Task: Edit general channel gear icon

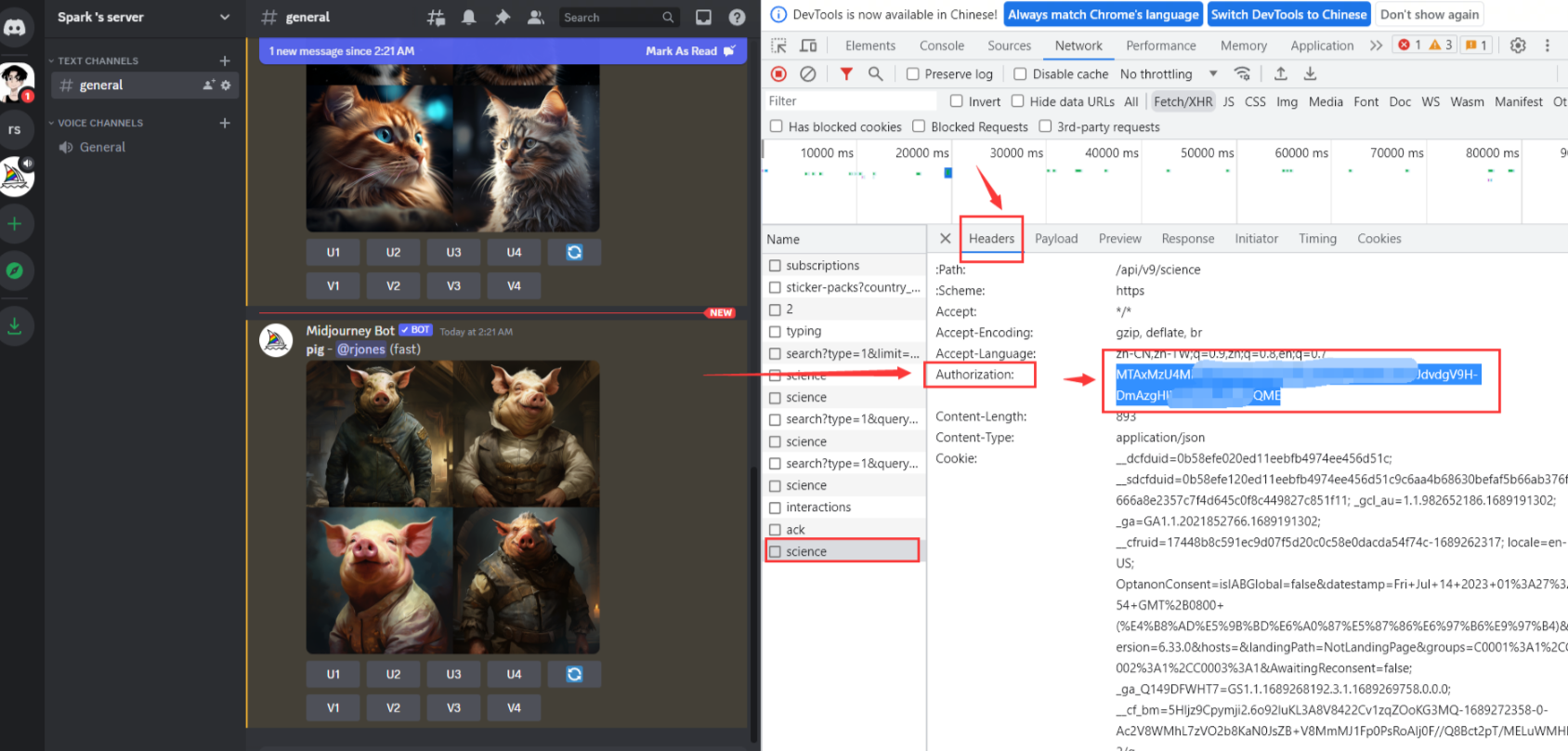Action: pyautogui.click(x=226, y=85)
